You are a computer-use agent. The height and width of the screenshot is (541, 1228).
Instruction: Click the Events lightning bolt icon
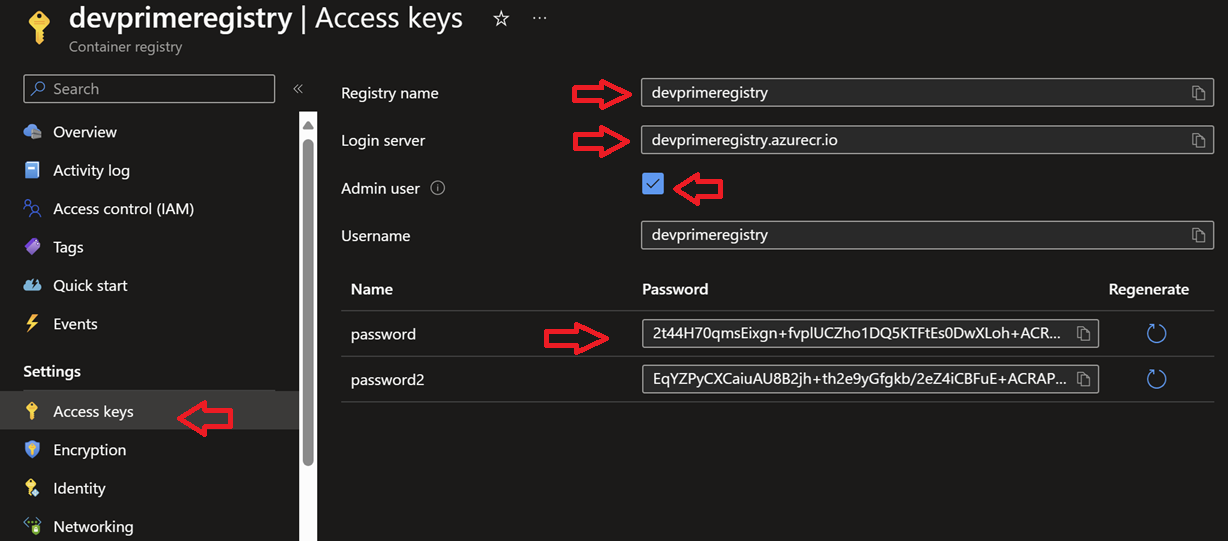(x=33, y=324)
